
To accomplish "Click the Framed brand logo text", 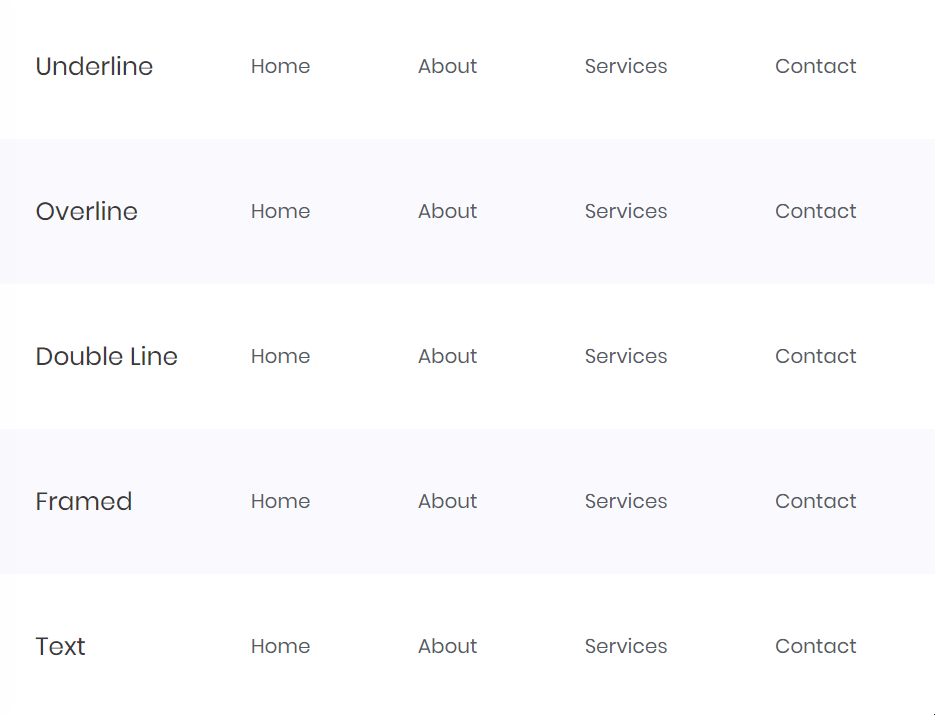I will pos(84,501).
